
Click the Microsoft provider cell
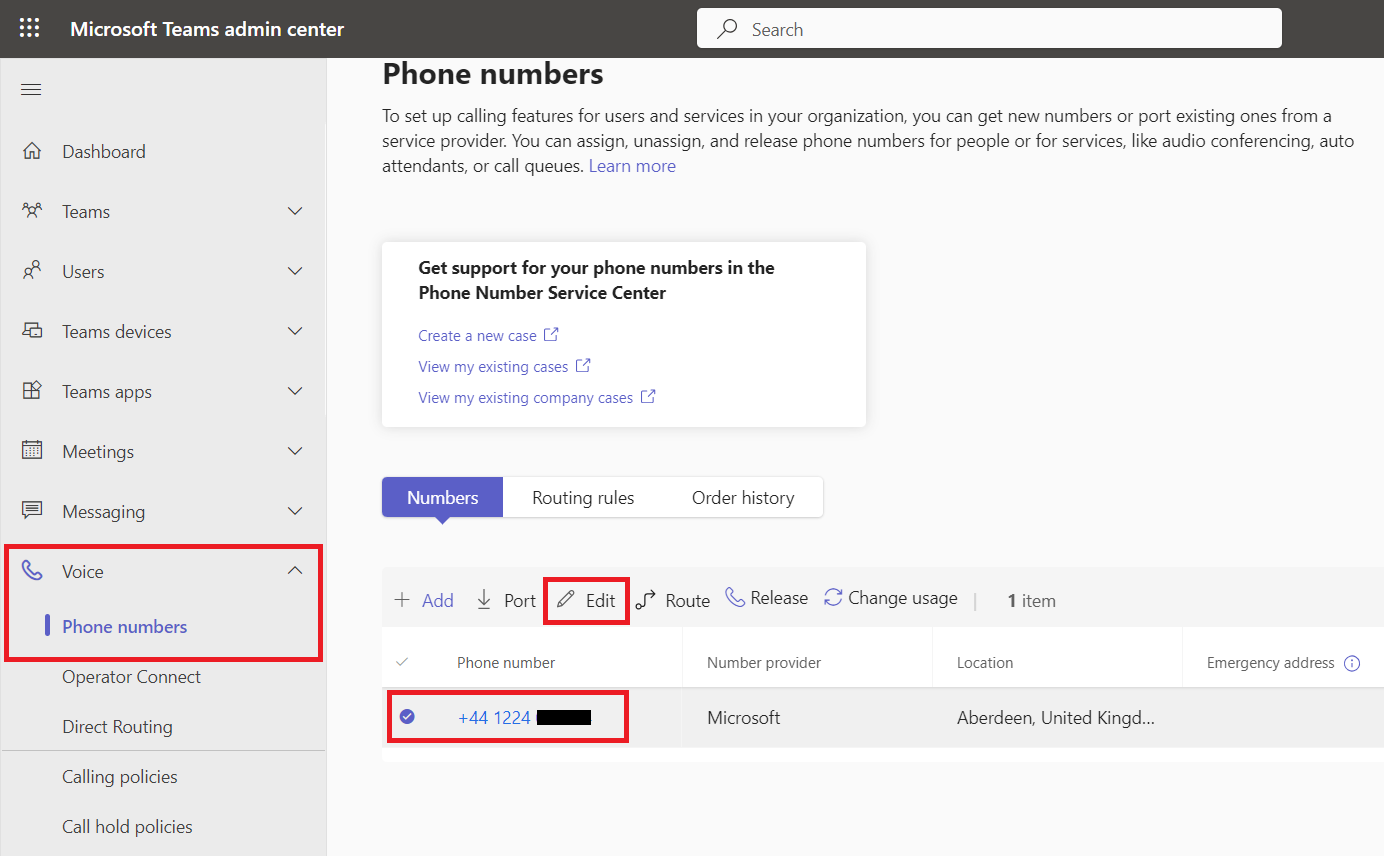coord(744,717)
